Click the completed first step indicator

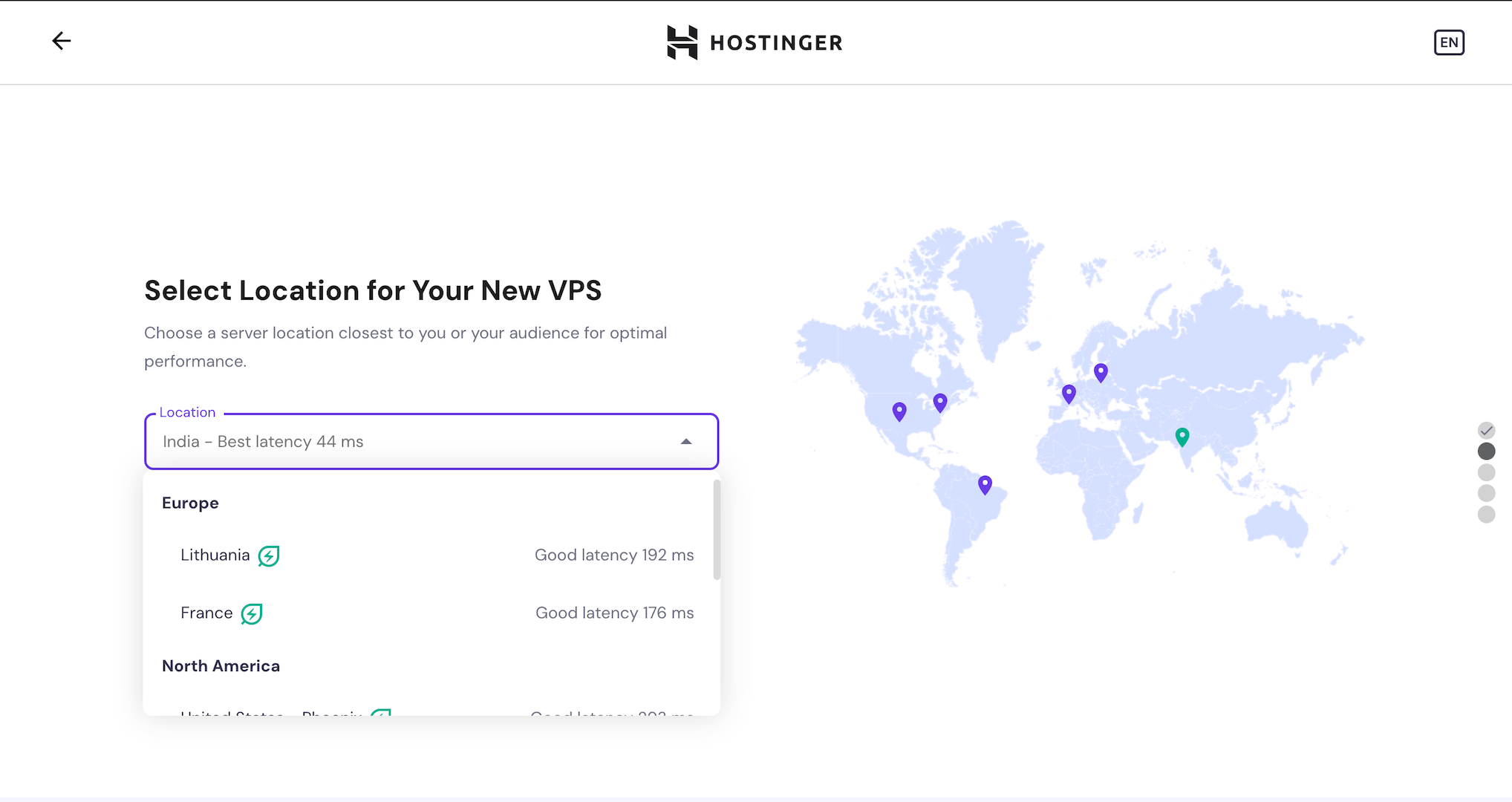[x=1486, y=430]
